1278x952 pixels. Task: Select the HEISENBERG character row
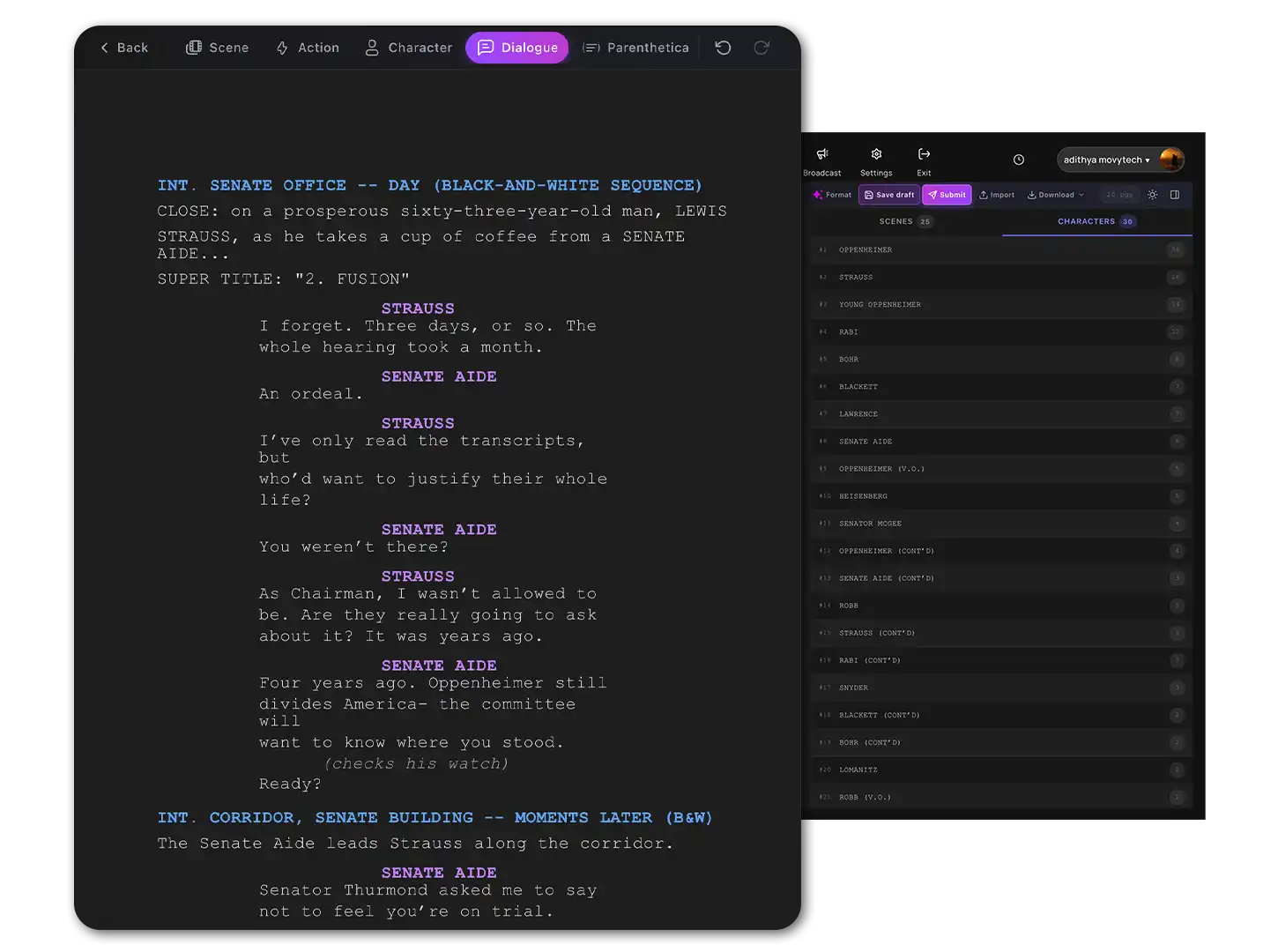pyautogui.click(x=1001, y=496)
